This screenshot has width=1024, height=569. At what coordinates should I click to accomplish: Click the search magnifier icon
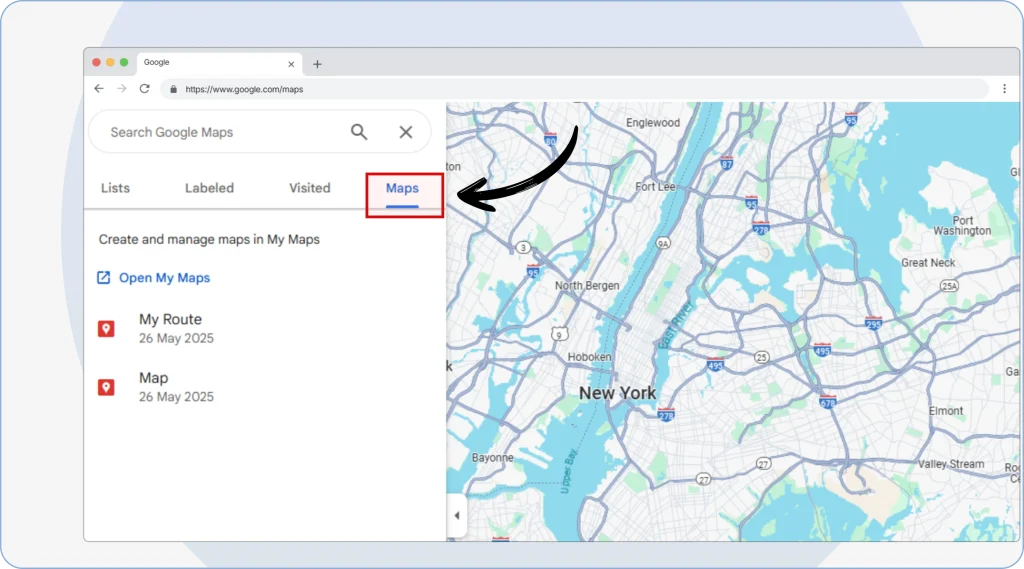(x=359, y=132)
